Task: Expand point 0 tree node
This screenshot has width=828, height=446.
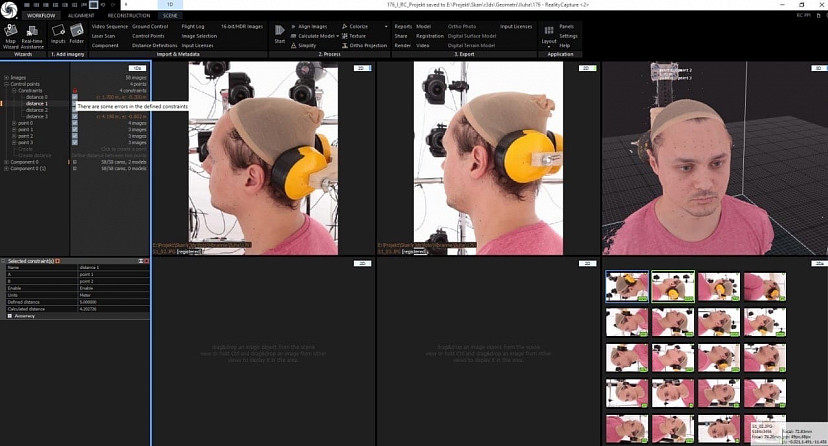Action: 14,123
